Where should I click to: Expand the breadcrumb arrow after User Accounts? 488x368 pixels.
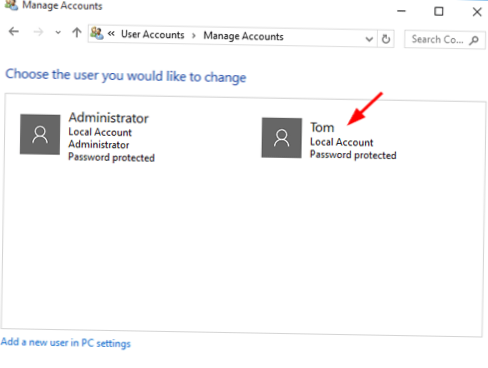[x=194, y=36]
